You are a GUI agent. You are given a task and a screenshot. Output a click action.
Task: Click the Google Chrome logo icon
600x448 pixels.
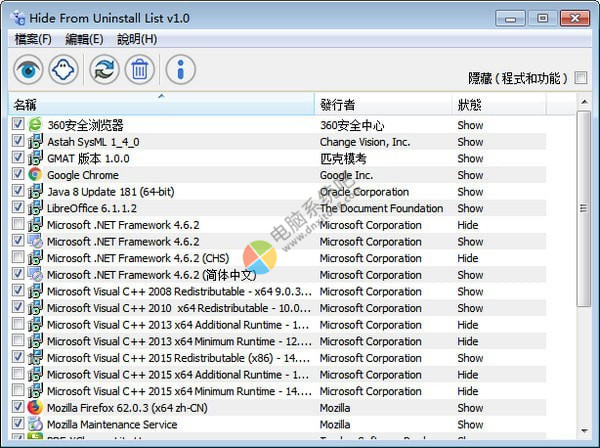click(35, 174)
